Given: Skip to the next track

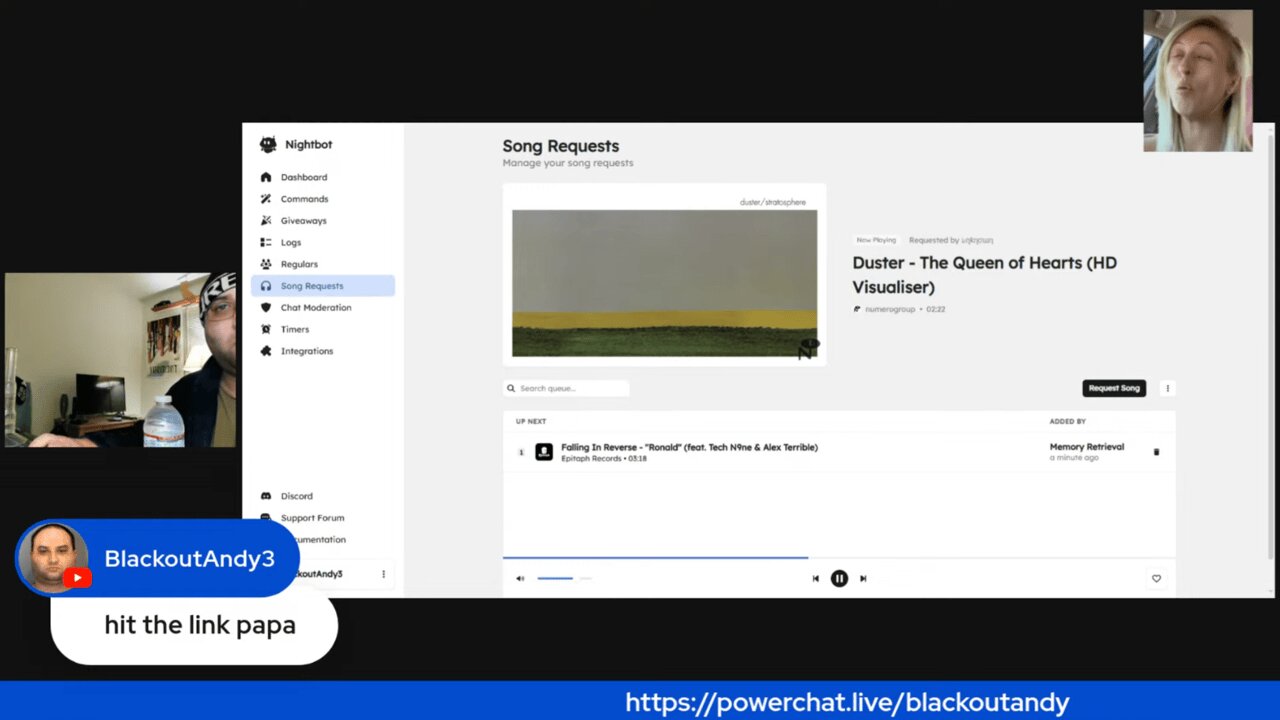Looking at the screenshot, I should pyautogui.click(x=863, y=578).
